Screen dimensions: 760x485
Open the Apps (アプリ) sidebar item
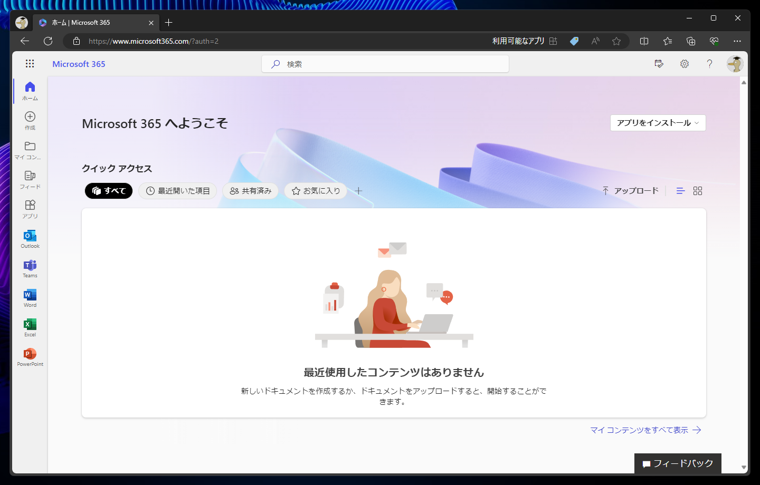(30, 209)
